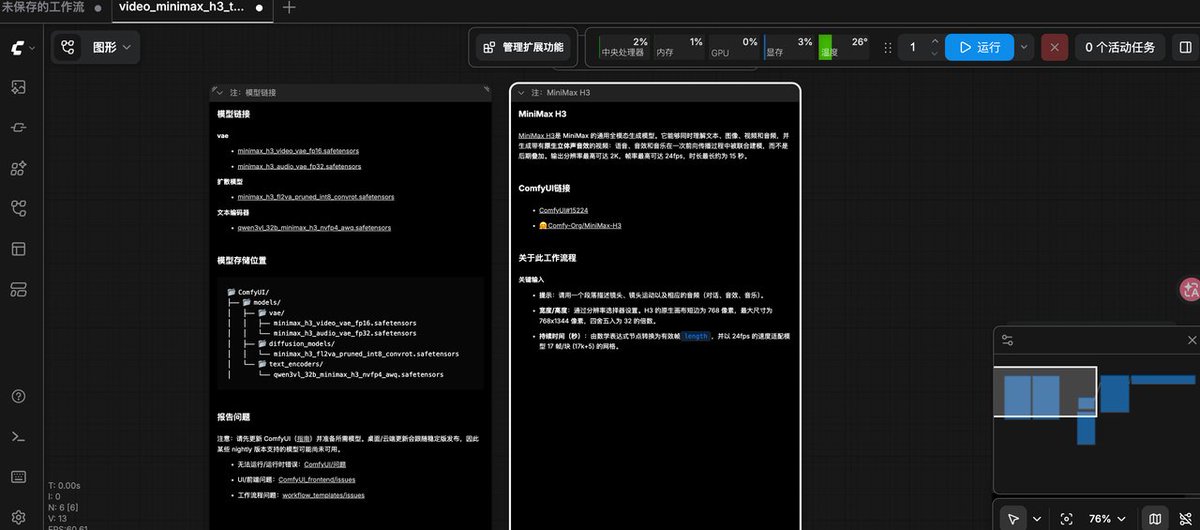This screenshot has height=530, width=1200.
Task: Click the batch count input field
Action: (x=913, y=47)
